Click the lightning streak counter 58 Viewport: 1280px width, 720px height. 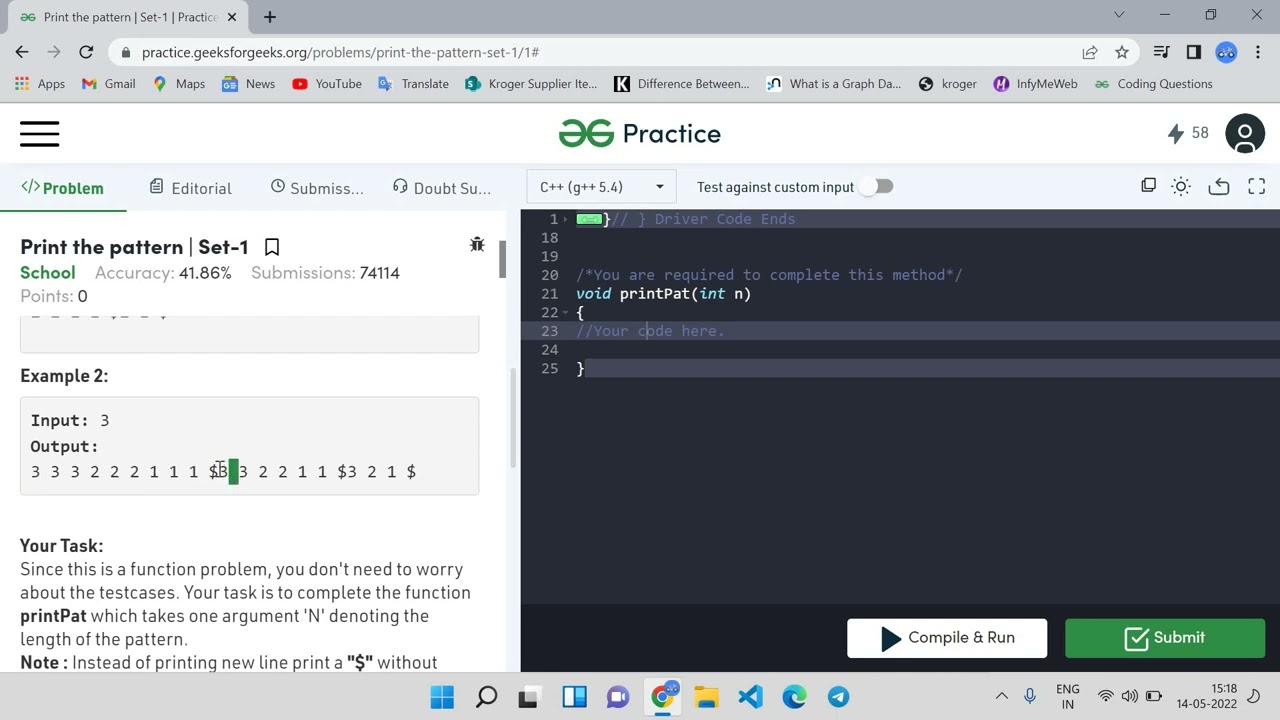tap(1187, 133)
